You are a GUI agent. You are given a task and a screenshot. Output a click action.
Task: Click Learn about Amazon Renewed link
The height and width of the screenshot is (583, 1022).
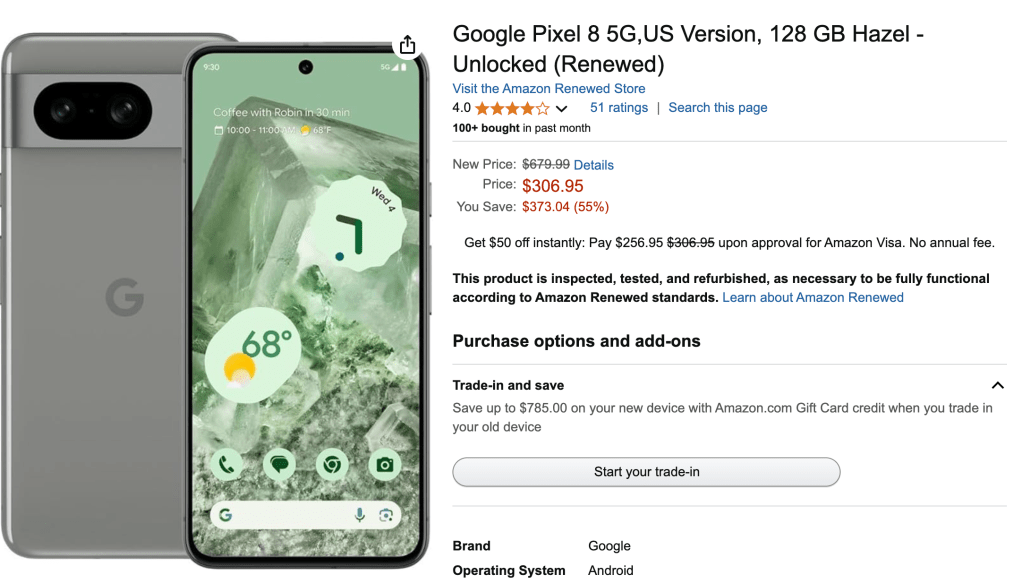812,298
